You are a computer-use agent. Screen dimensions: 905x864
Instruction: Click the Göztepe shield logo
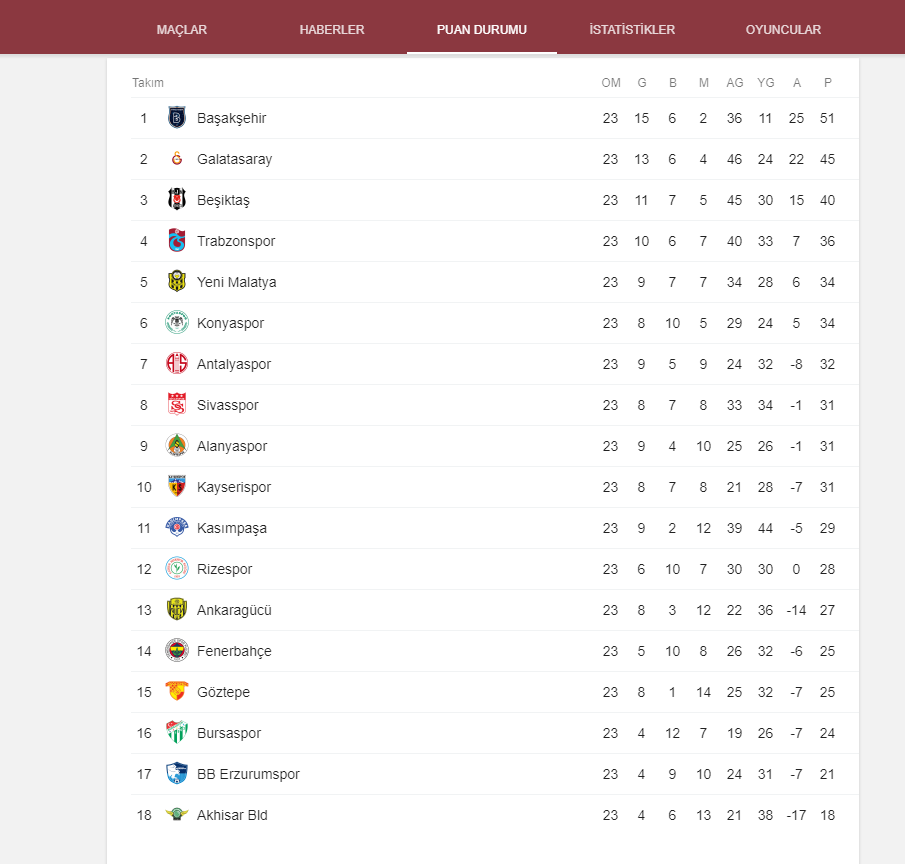point(177,691)
